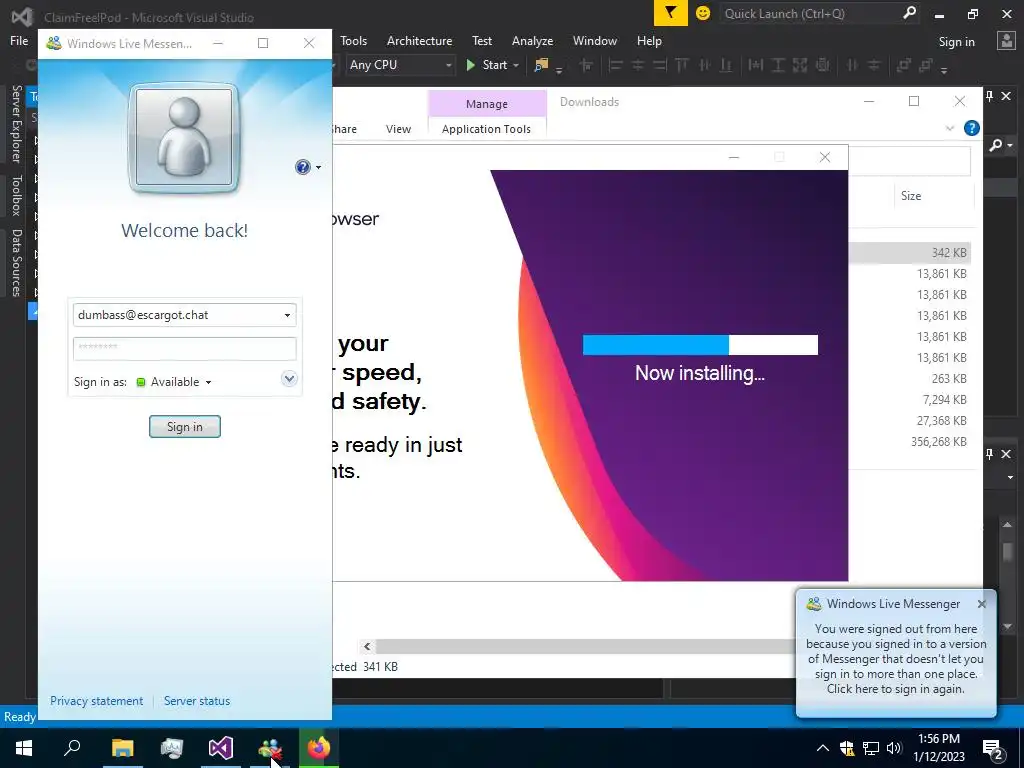This screenshot has height=768, width=1024.
Task: Expand sign-in options with round chevron
Action: pos(289,379)
